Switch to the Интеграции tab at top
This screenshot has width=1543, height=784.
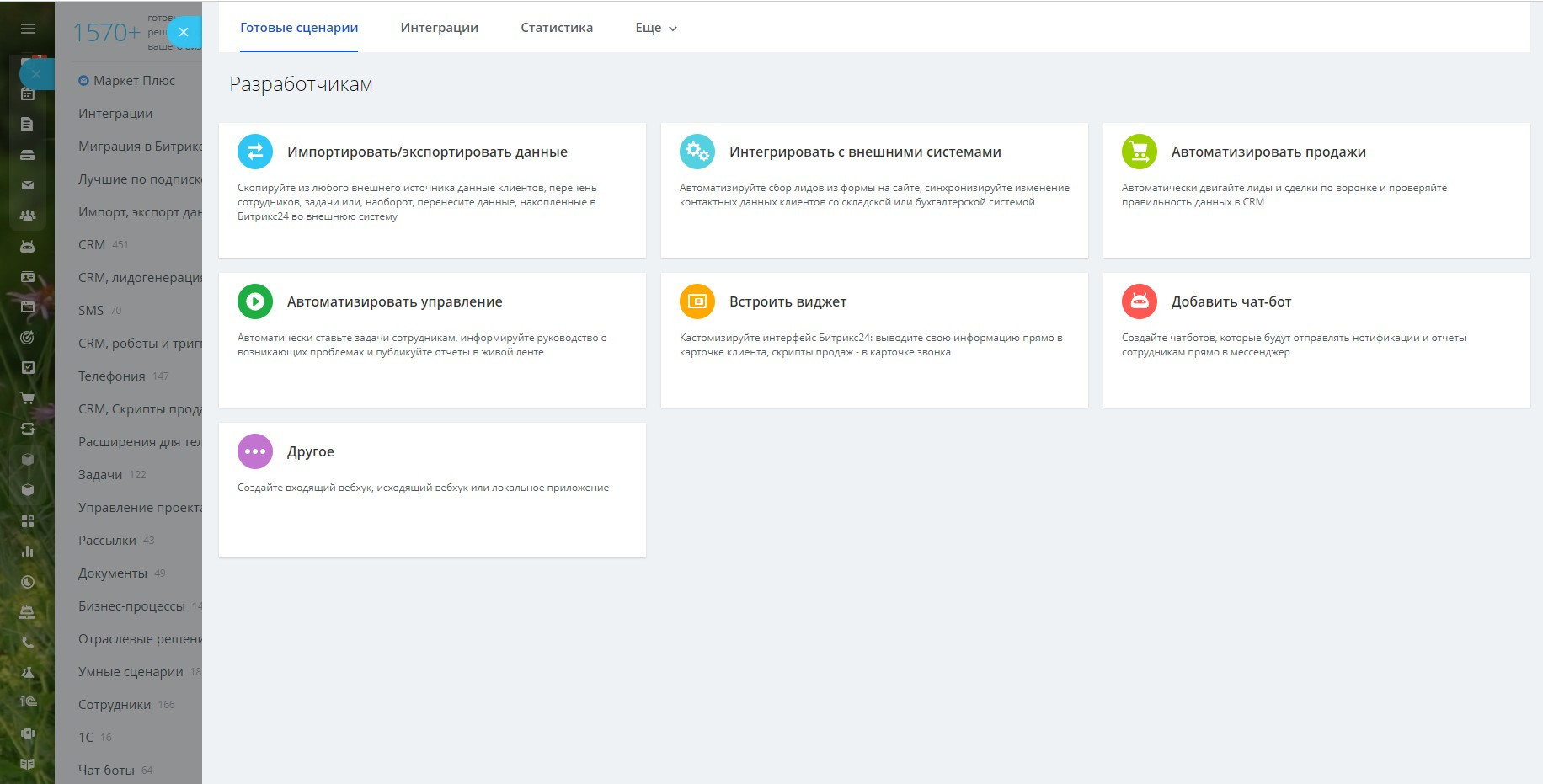click(440, 28)
